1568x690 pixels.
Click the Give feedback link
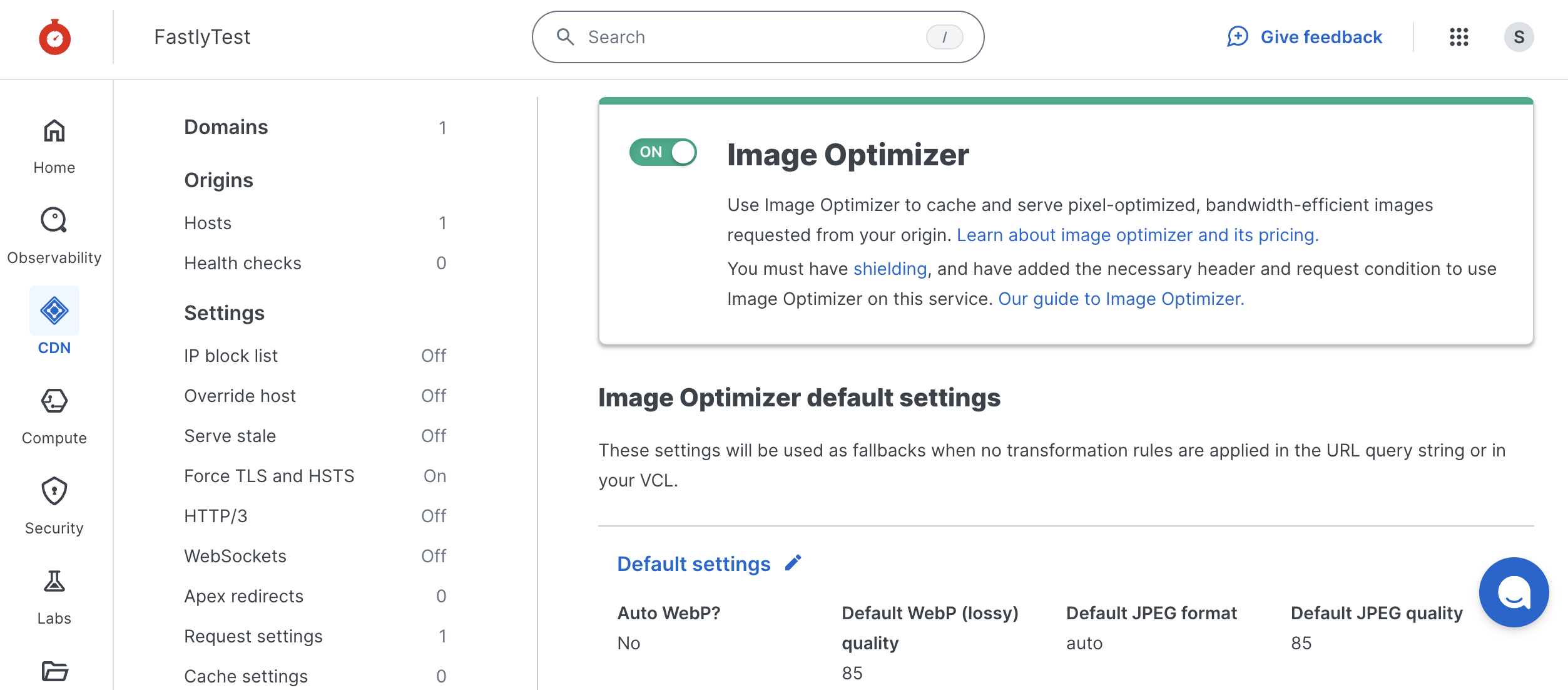1321,37
